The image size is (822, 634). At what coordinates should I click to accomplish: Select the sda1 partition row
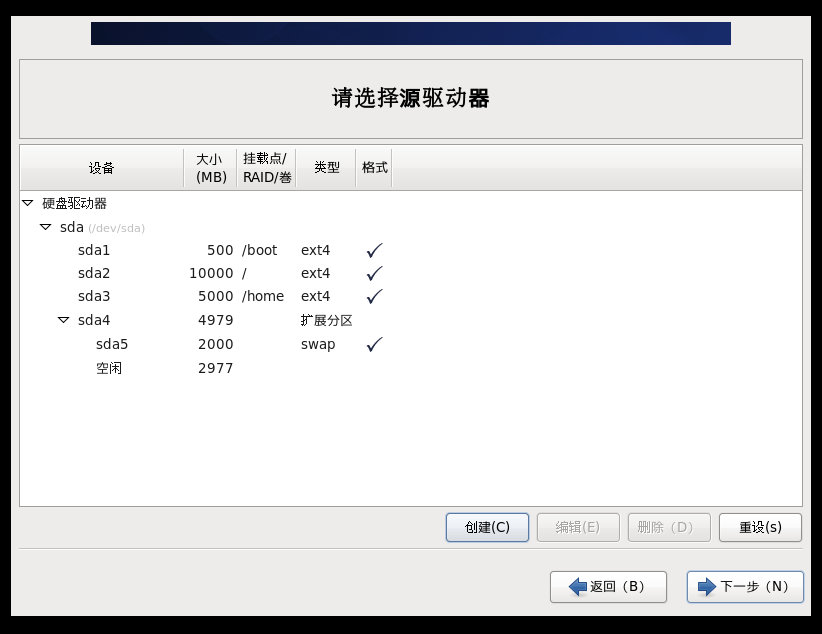coord(411,250)
